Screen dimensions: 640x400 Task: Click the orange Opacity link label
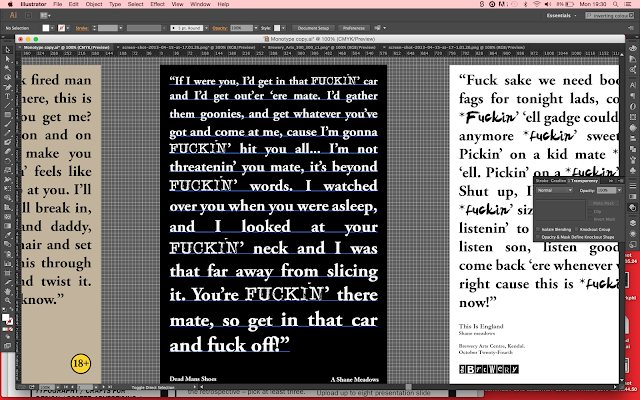point(220,28)
